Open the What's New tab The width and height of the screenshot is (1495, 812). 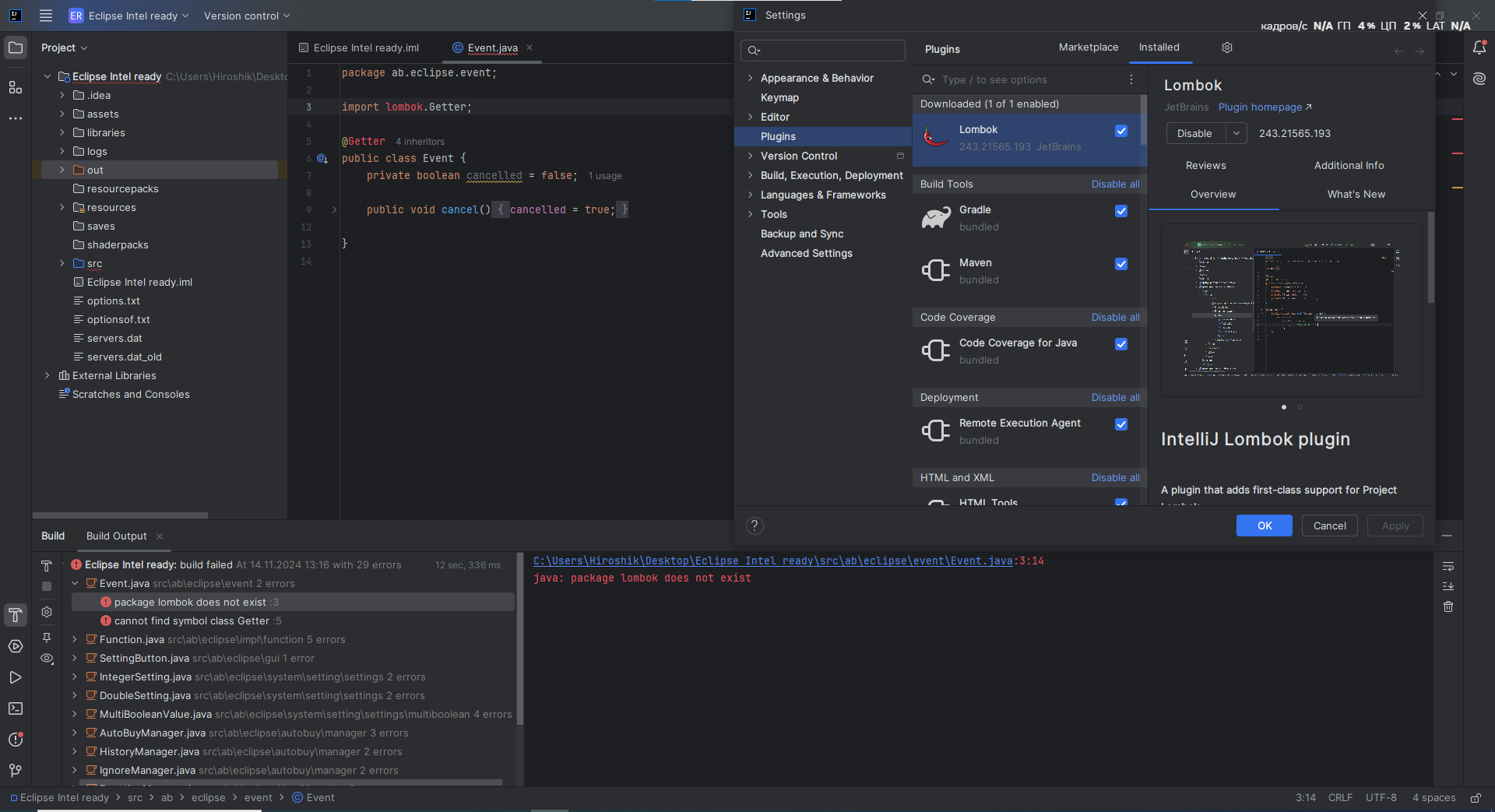pos(1356,194)
